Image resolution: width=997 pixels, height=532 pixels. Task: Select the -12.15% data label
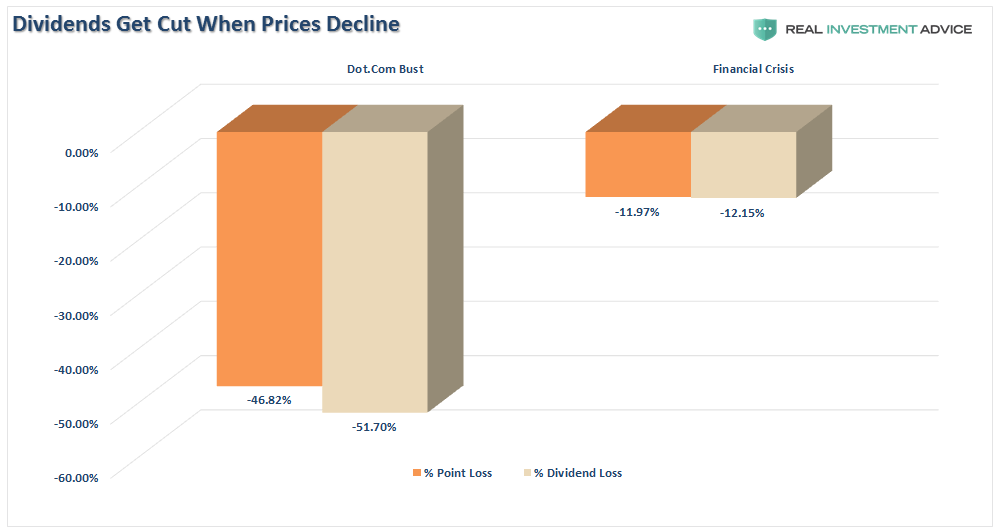click(742, 212)
